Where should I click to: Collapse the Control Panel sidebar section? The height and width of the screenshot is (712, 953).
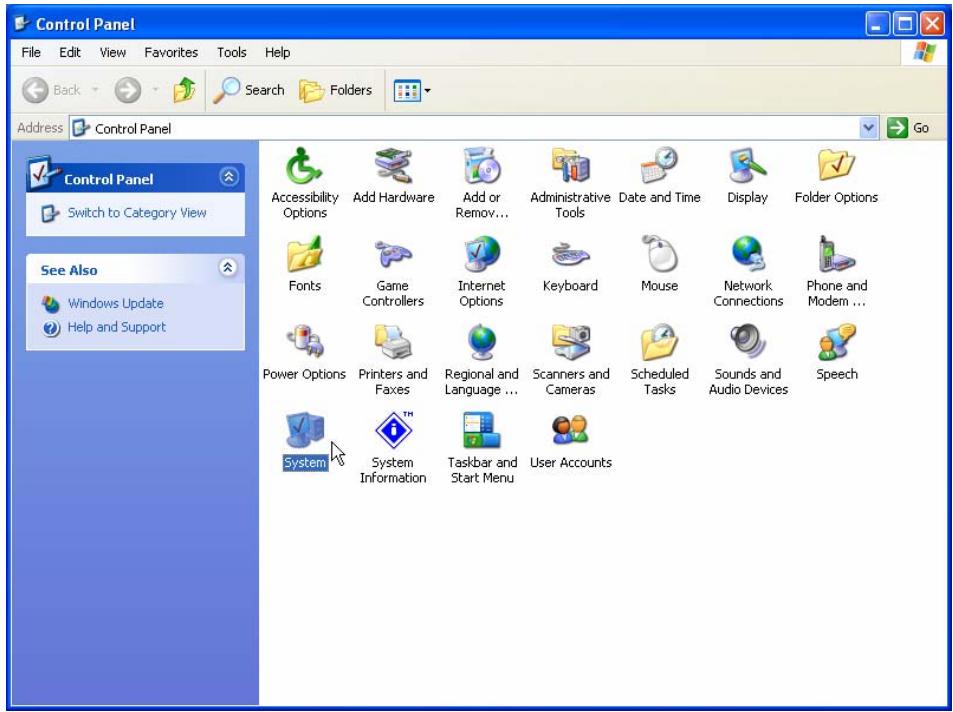[229, 177]
